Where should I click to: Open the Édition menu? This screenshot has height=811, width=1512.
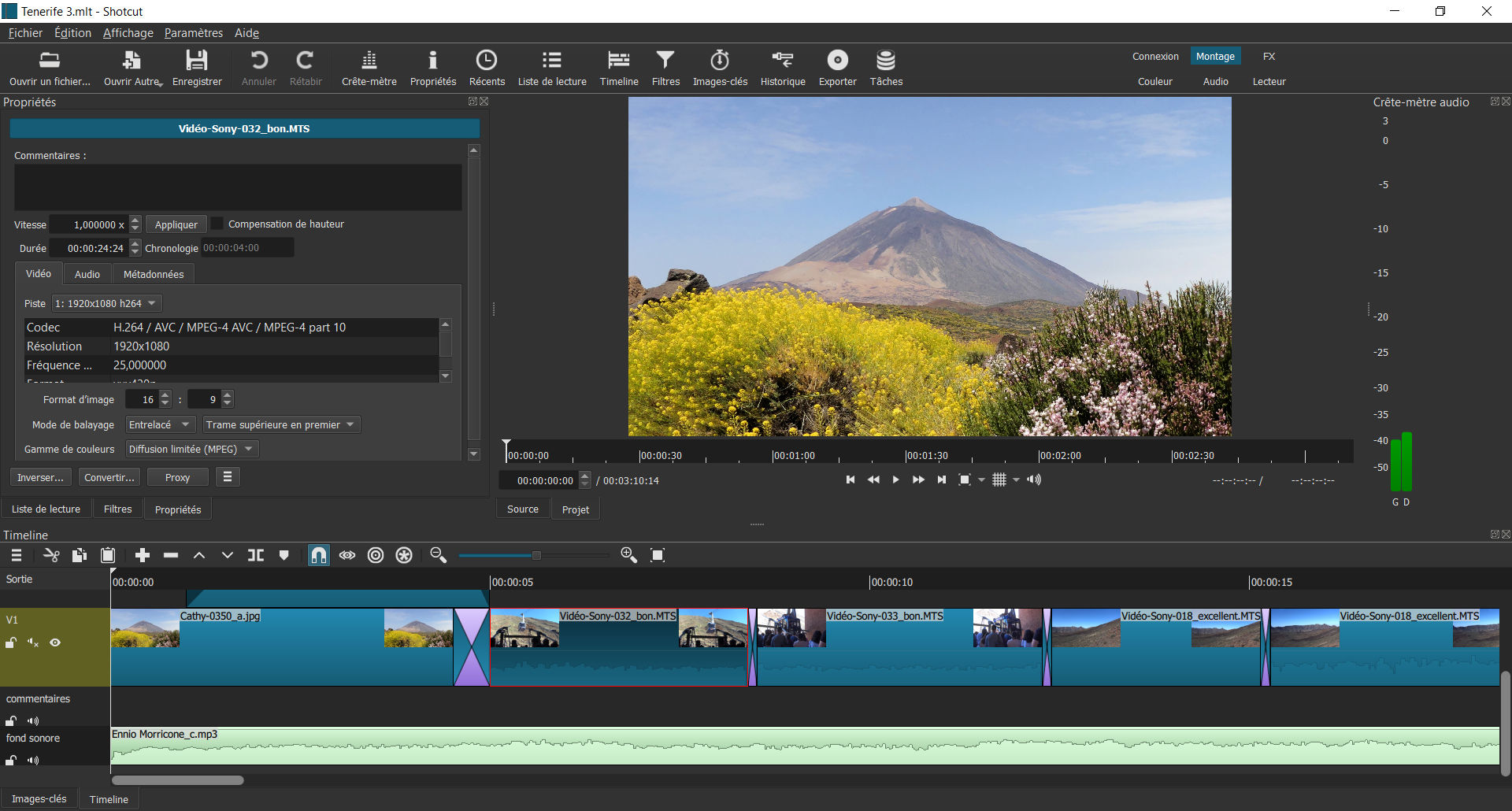click(72, 33)
